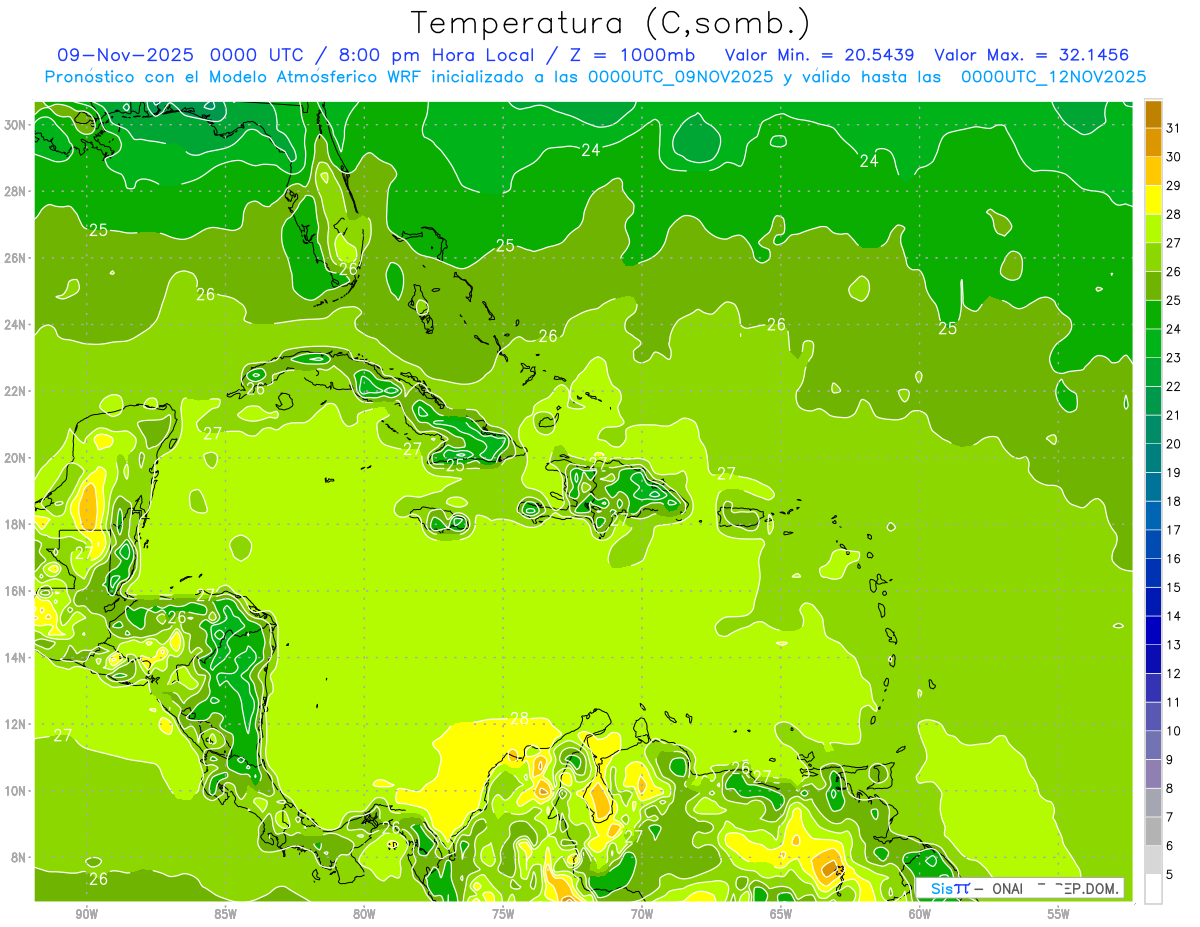This screenshot has height=927, width=1200.
Task: Click the 27 contour label northeast of Hispaniola
Action: point(726,474)
